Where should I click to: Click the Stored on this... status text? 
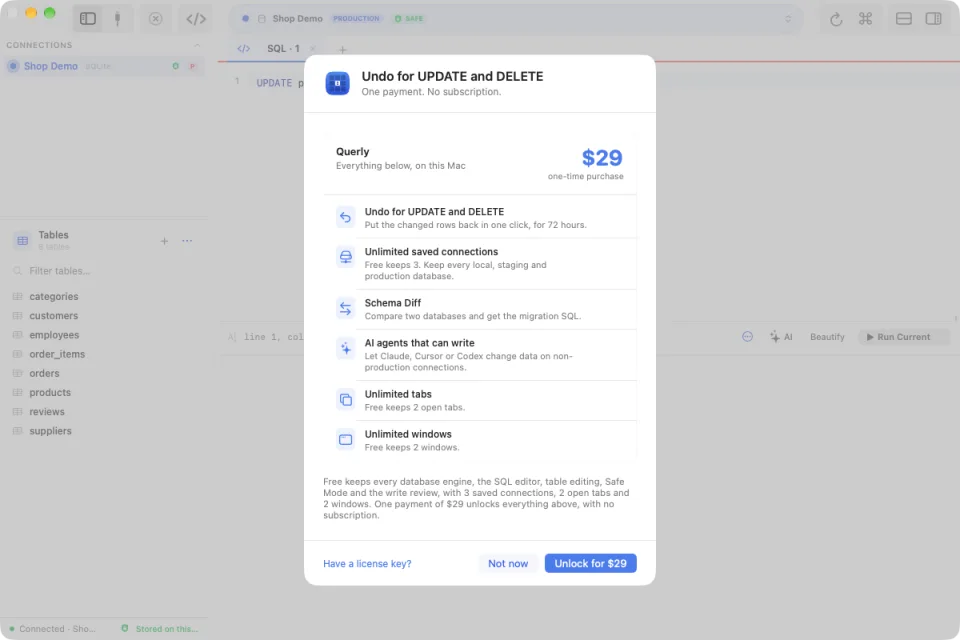(167, 629)
